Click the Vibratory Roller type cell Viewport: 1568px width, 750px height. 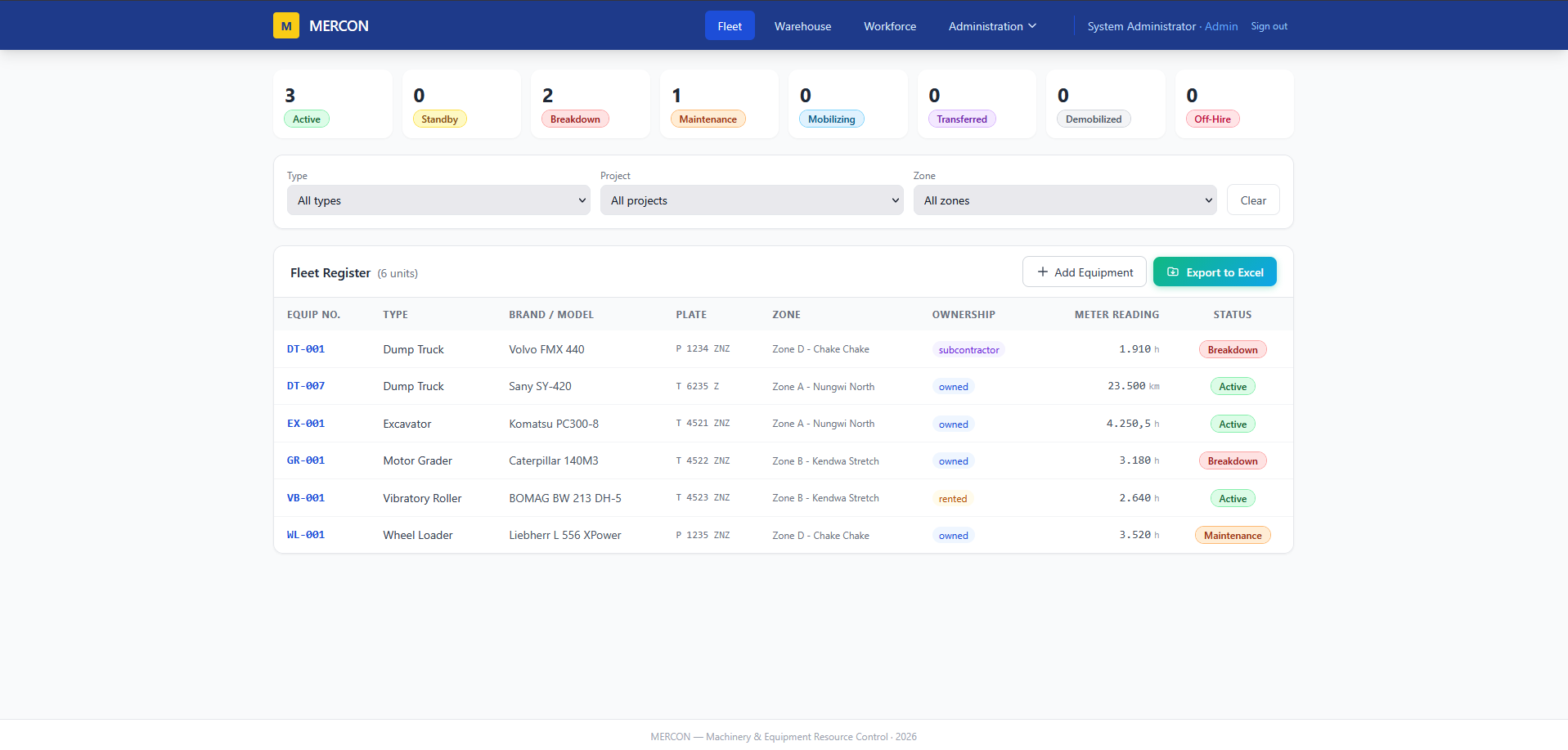click(422, 498)
